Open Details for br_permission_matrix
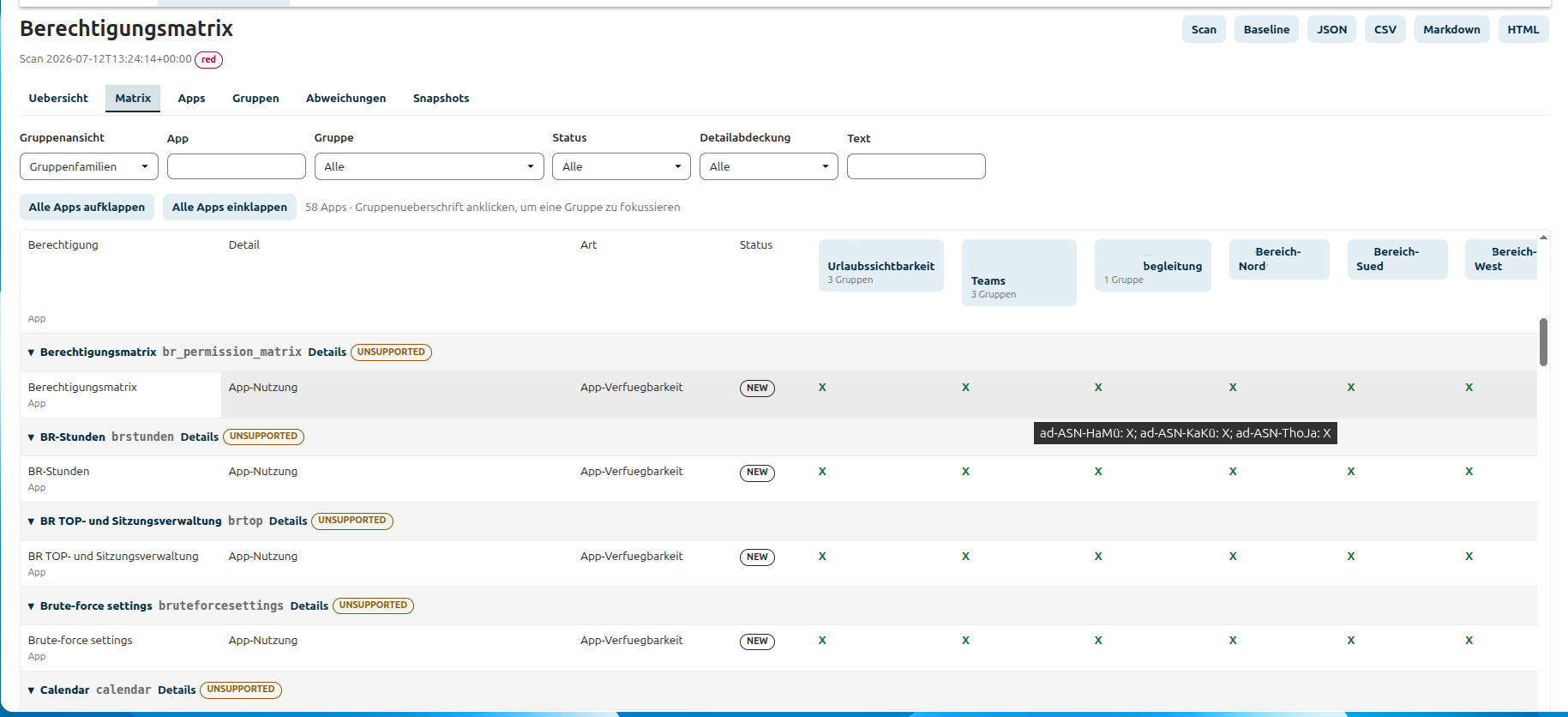The height and width of the screenshot is (717, 1568). point(327,352)
